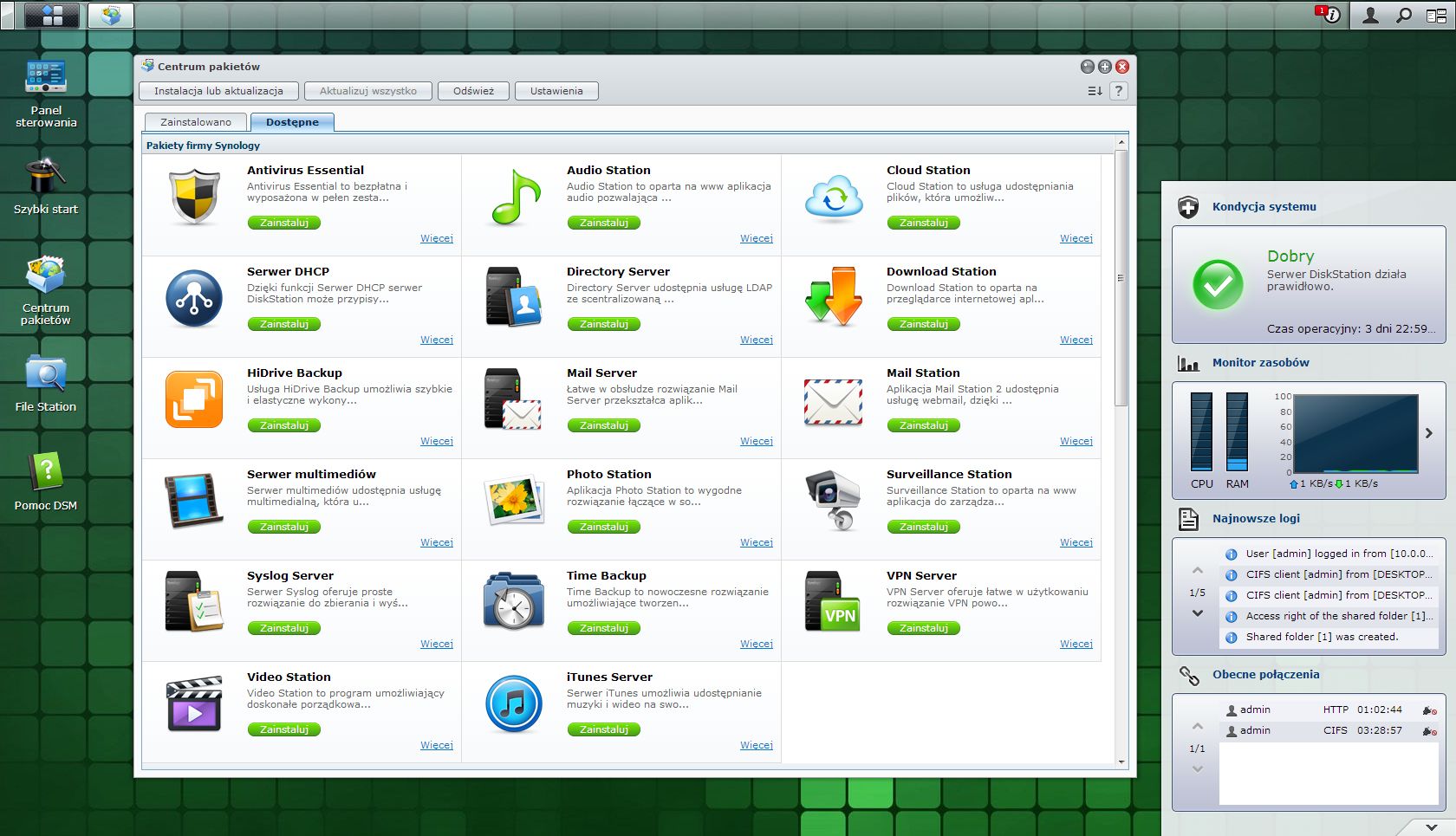Image resolution: width=1456 pixels, height=836 pixels.
Task: Install Antivirus Essential with Zainstaluj
Action: [284, 223]
